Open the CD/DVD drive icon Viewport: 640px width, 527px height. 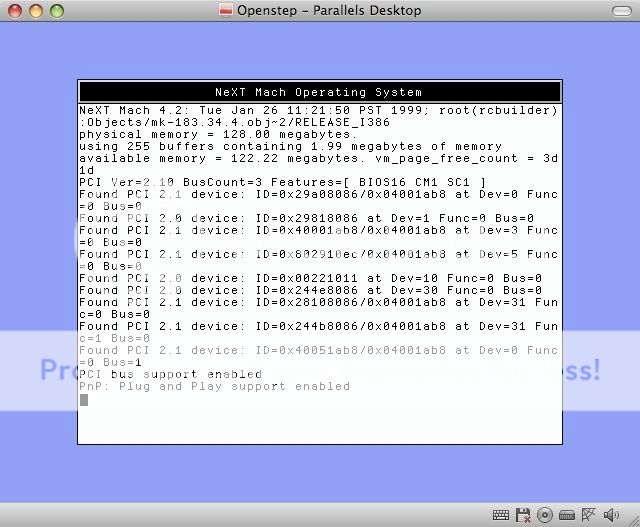545,515
